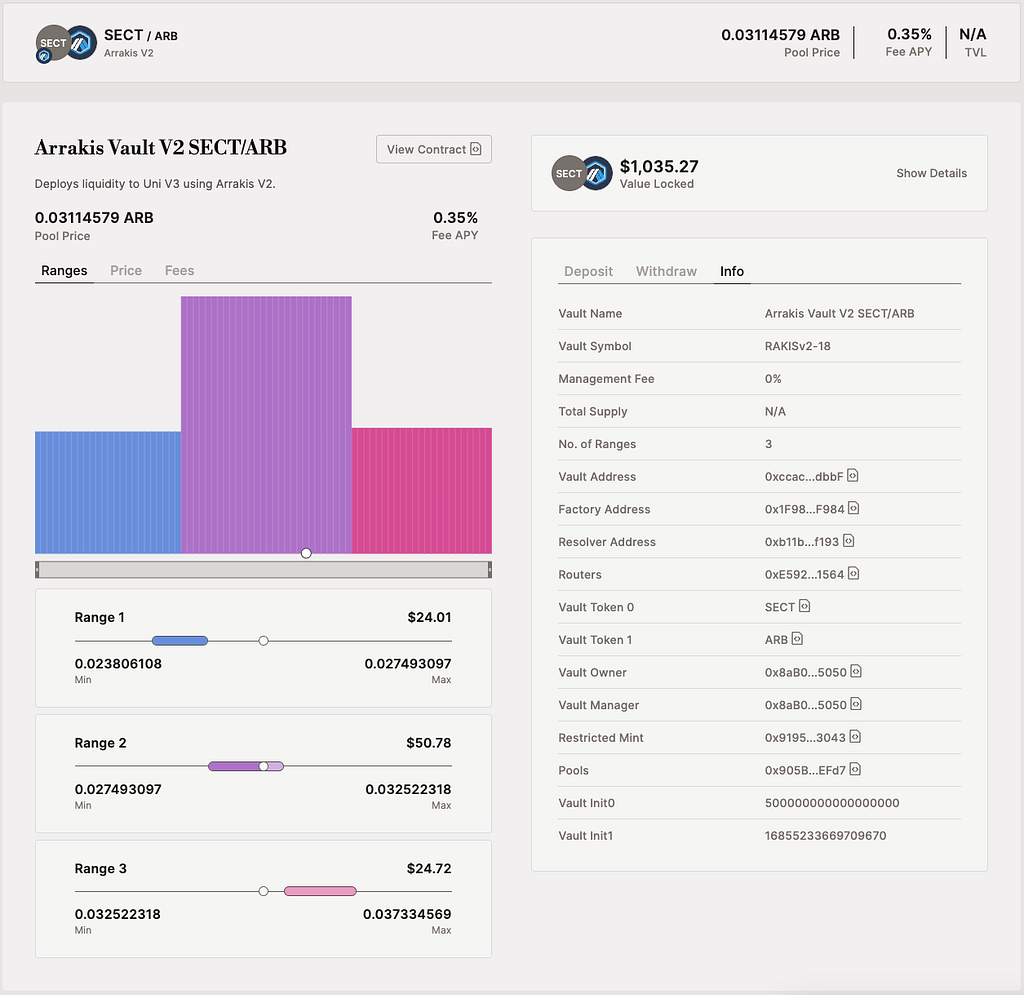Click the 0x1F98...F984 factory address
This screenshot has height=995, width=1024.
click(x=805, y=509)
